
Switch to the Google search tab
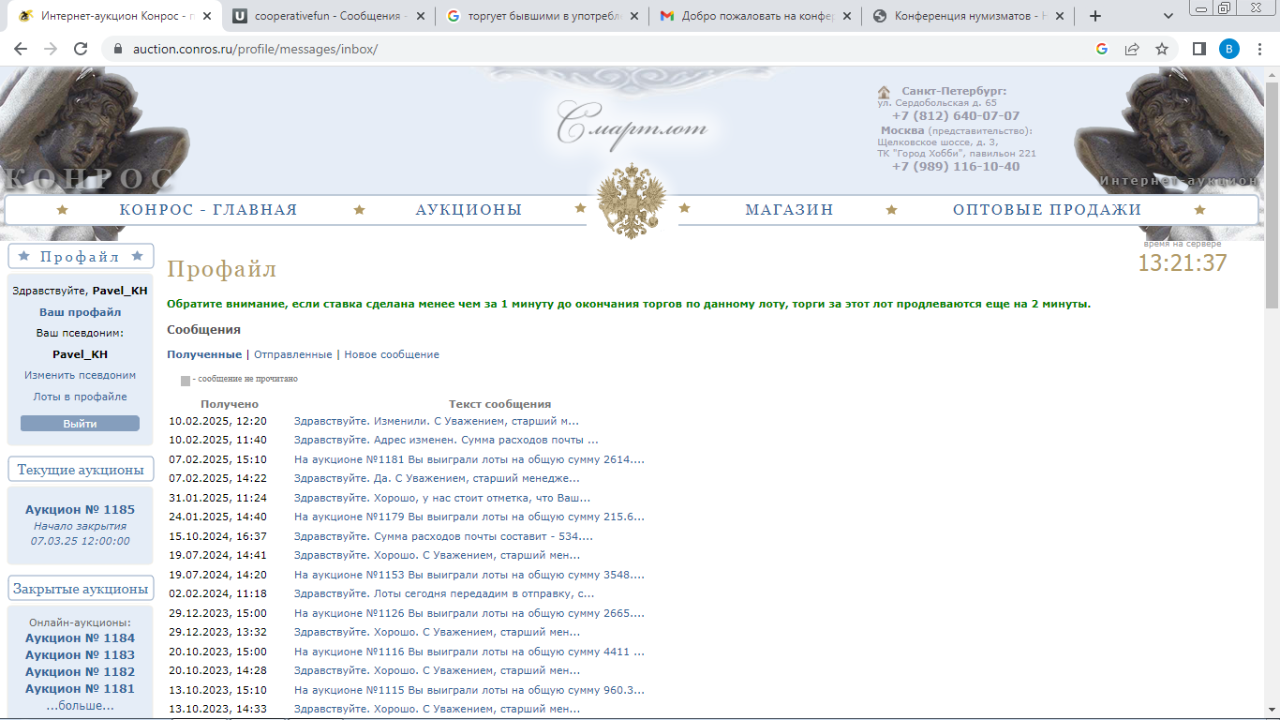(542, 16)
